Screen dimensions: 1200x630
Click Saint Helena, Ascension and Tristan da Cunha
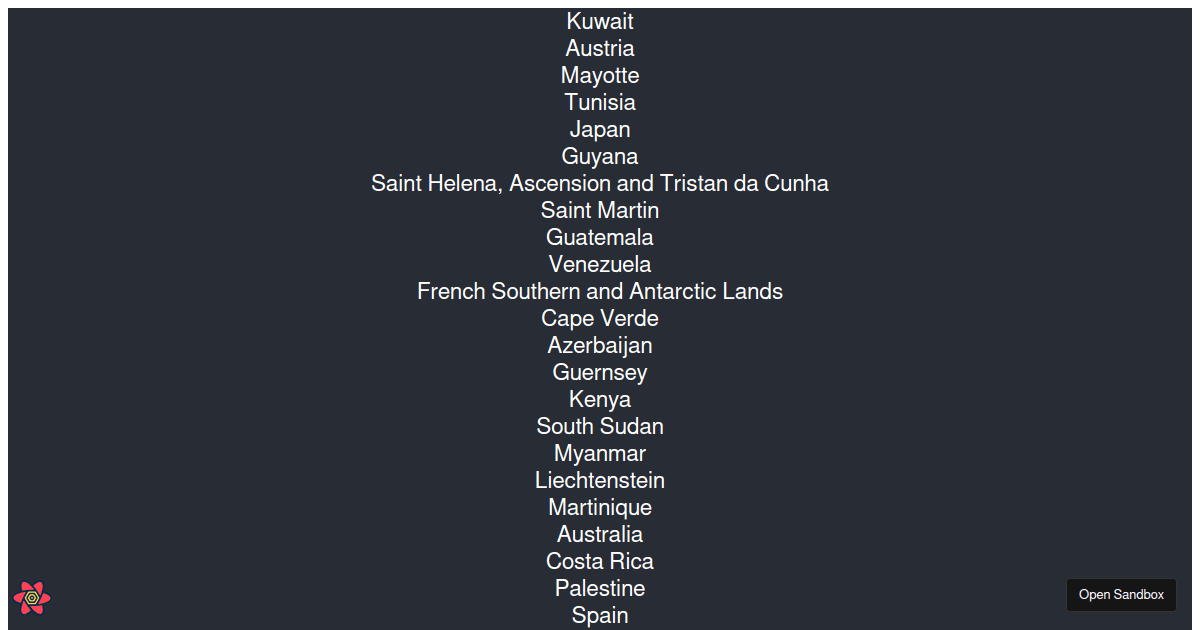coord(600,183)
